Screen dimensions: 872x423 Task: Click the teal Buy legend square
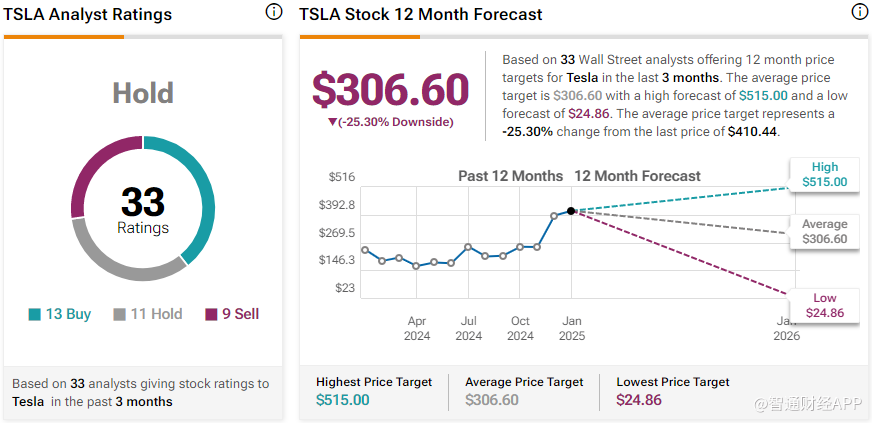(x=35, y=314)
